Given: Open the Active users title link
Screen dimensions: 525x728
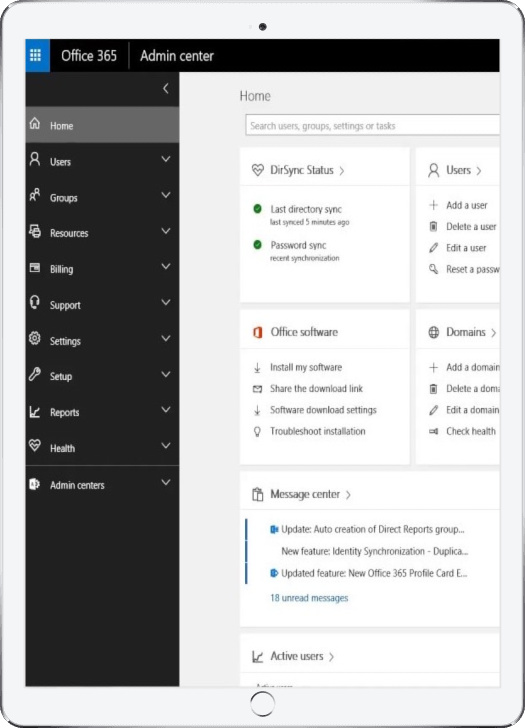Looking at the screenshot, I should [x=297, y=656].
